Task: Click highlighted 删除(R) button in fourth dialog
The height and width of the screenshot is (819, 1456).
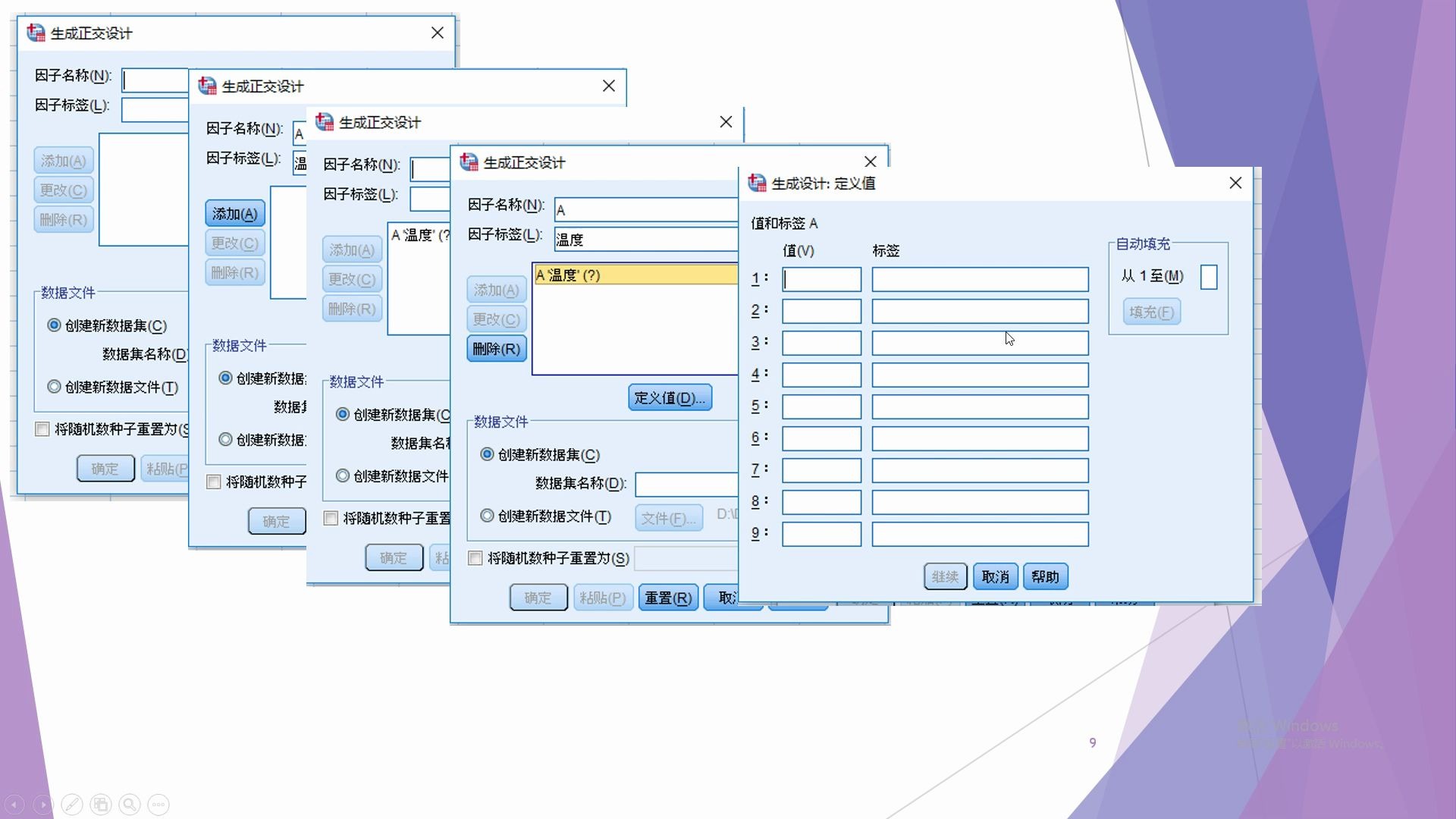Action: 497,349
